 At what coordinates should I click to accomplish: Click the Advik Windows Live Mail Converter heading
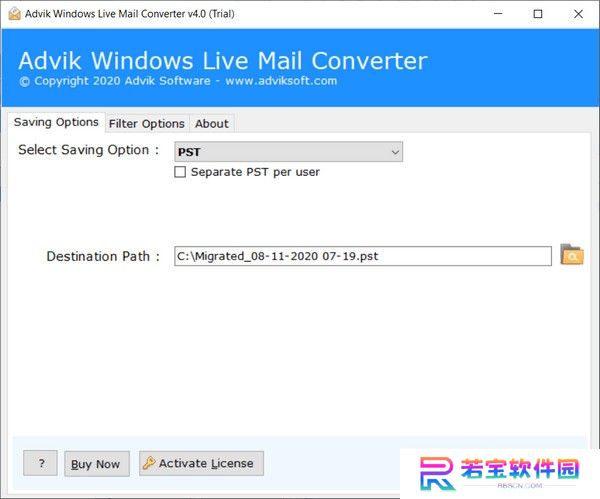coord(223,61)
